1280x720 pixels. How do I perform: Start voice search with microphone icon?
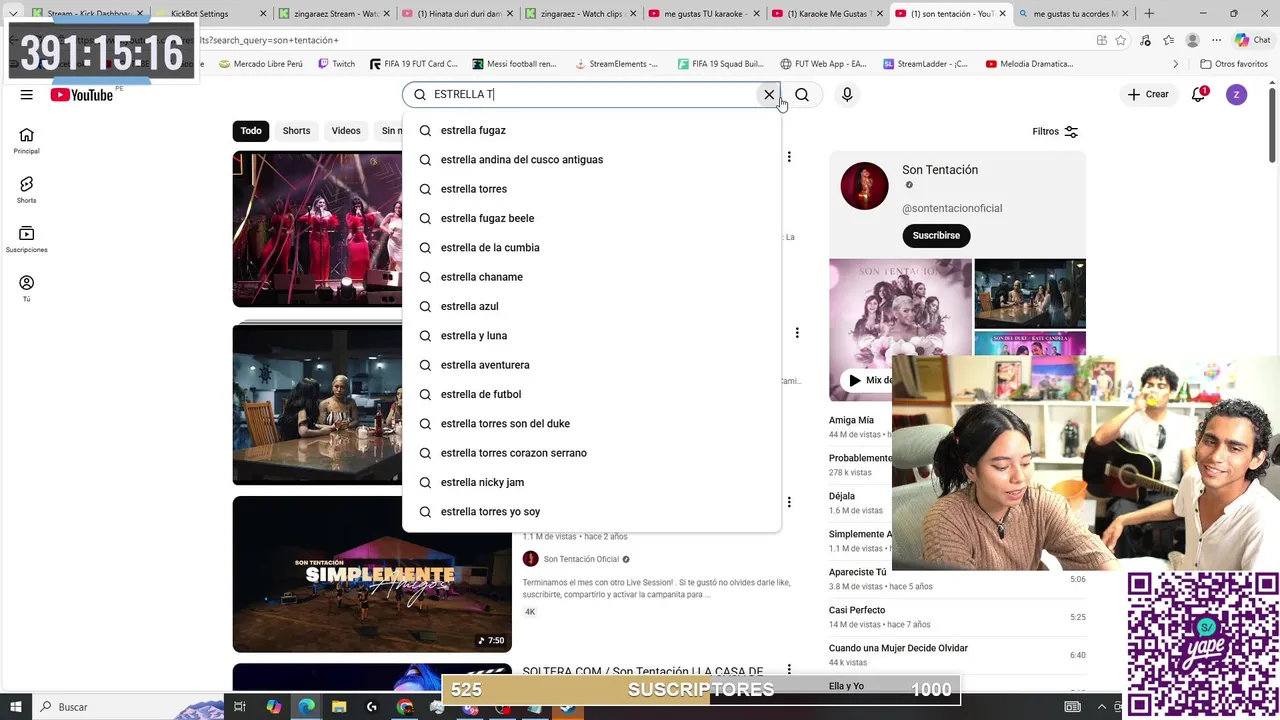click(x=847, y=95)
